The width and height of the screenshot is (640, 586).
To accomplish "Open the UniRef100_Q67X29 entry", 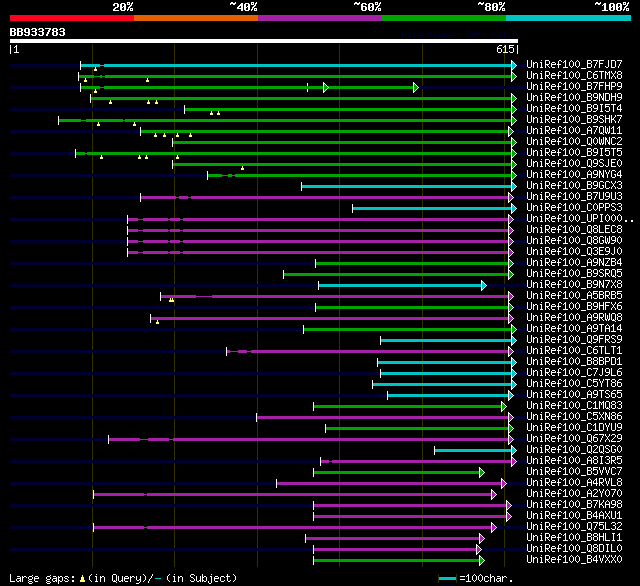I will [x=574, y=439].
